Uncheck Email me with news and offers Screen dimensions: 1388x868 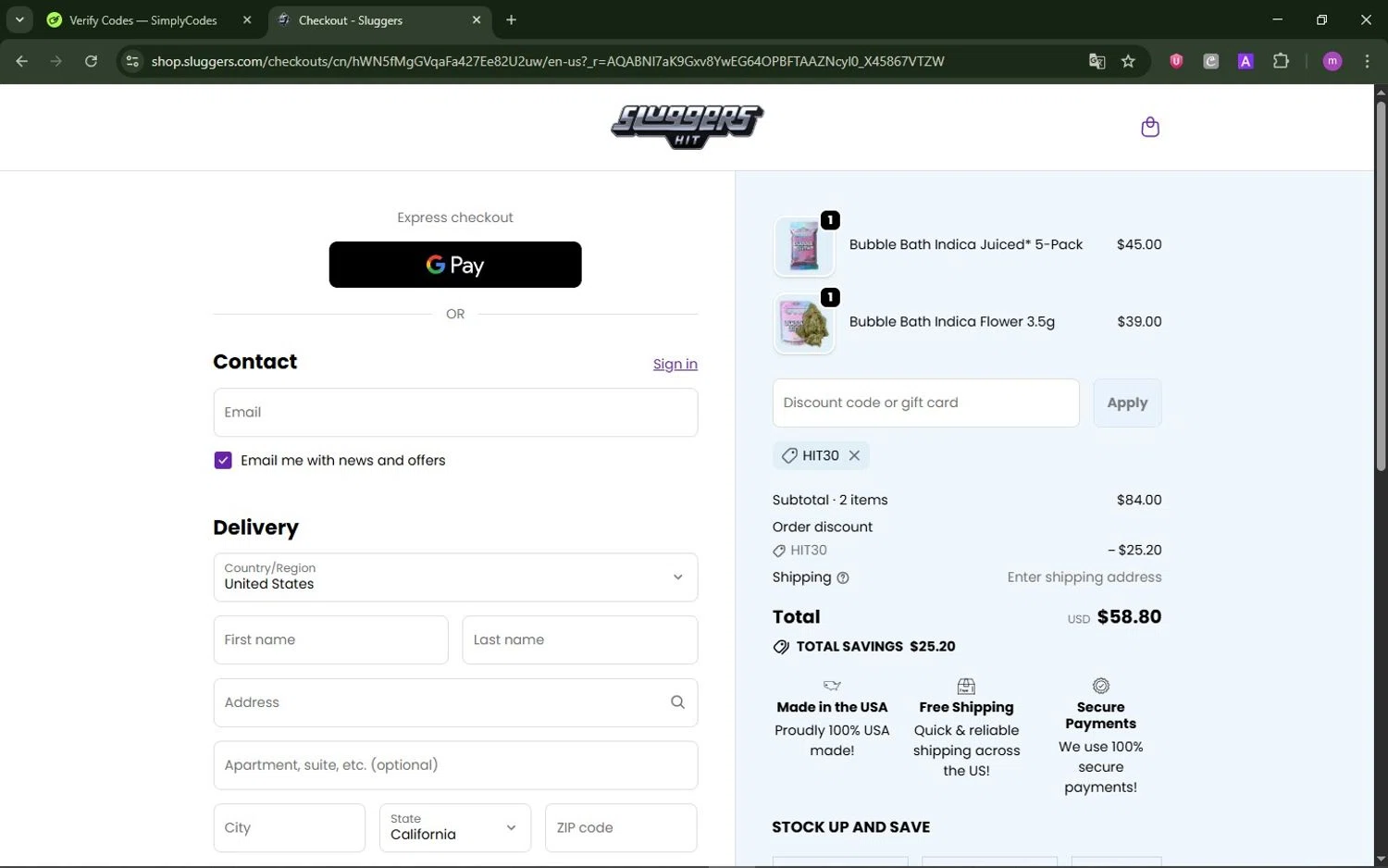223,461
